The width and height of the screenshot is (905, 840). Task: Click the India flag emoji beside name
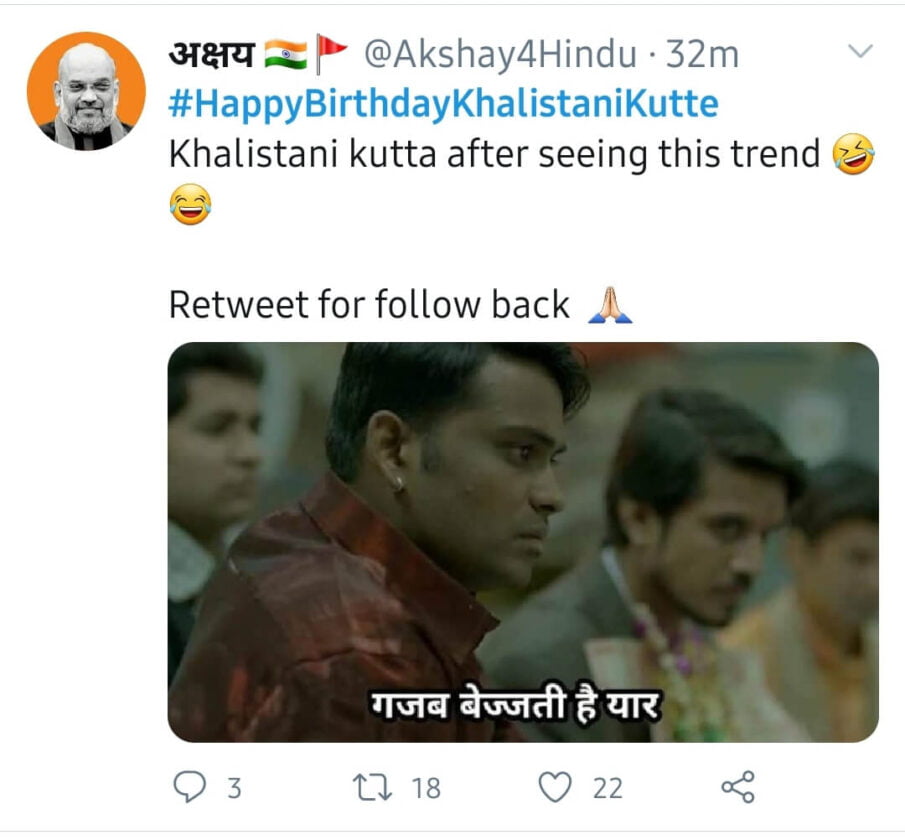285,54
